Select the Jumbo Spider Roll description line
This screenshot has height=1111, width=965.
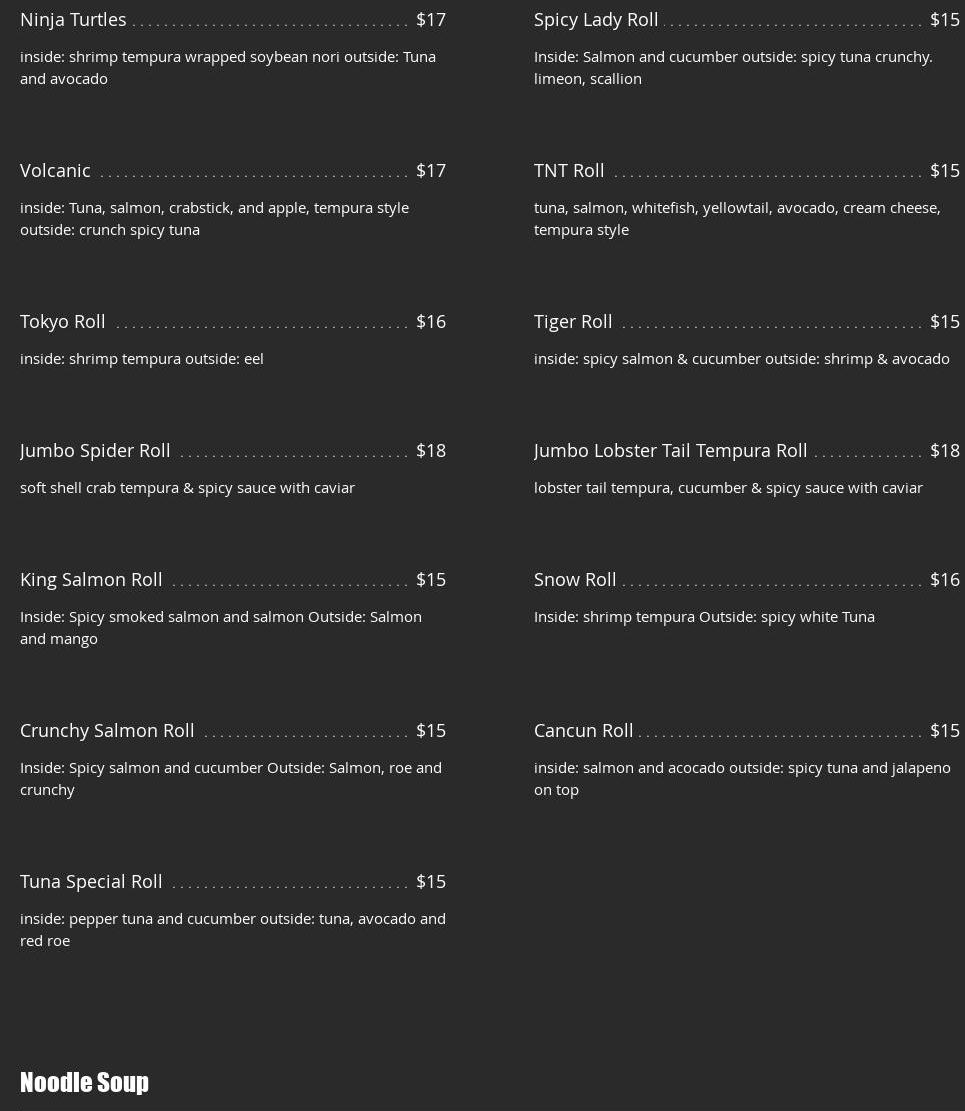click(187, 488)
